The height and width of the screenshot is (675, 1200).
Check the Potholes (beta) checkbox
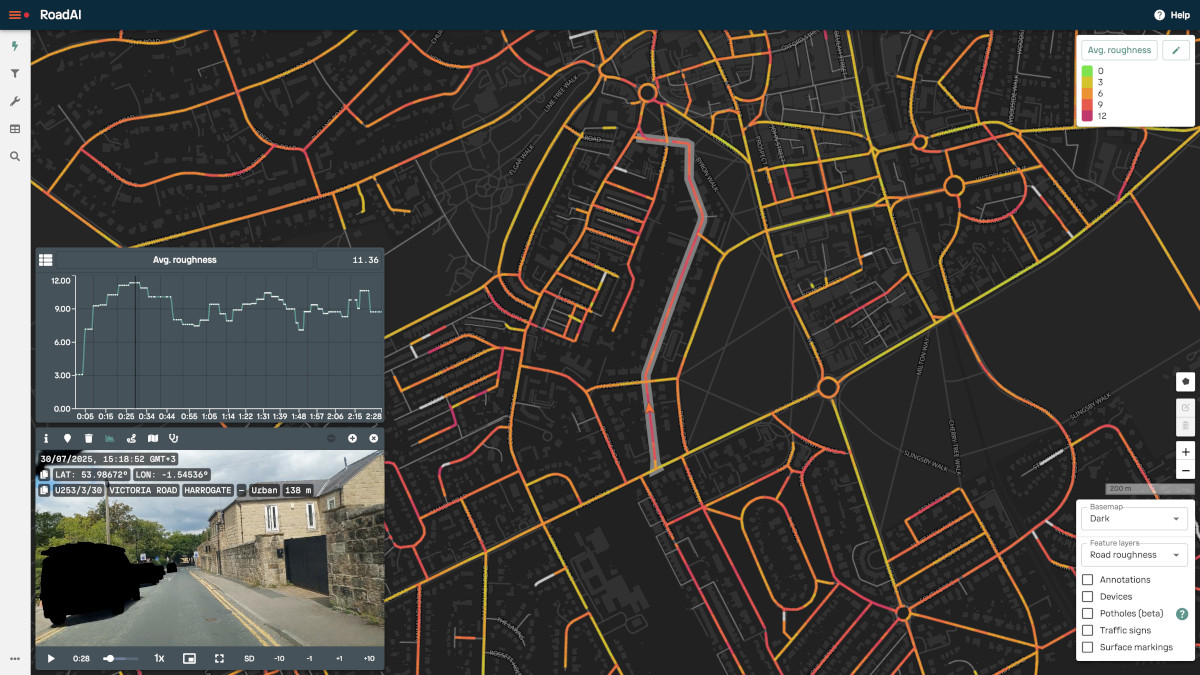[1088, 614]
